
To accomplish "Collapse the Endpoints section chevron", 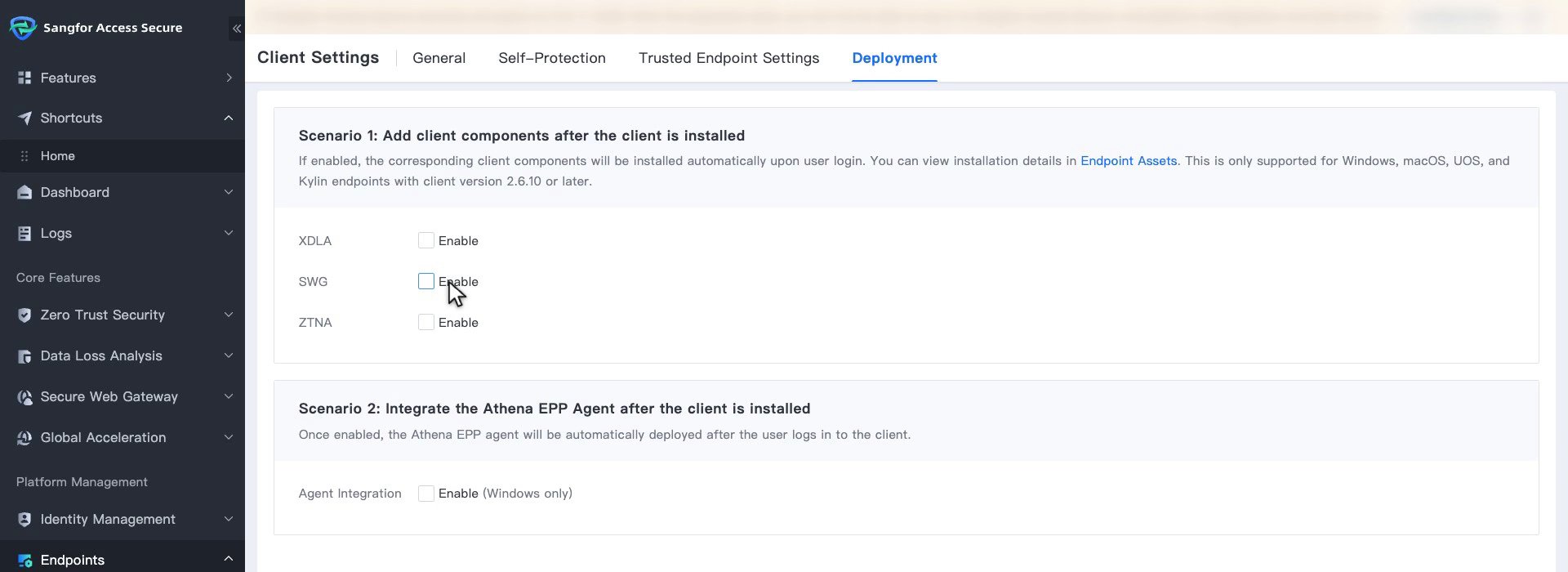I will (x=229, y=559).
